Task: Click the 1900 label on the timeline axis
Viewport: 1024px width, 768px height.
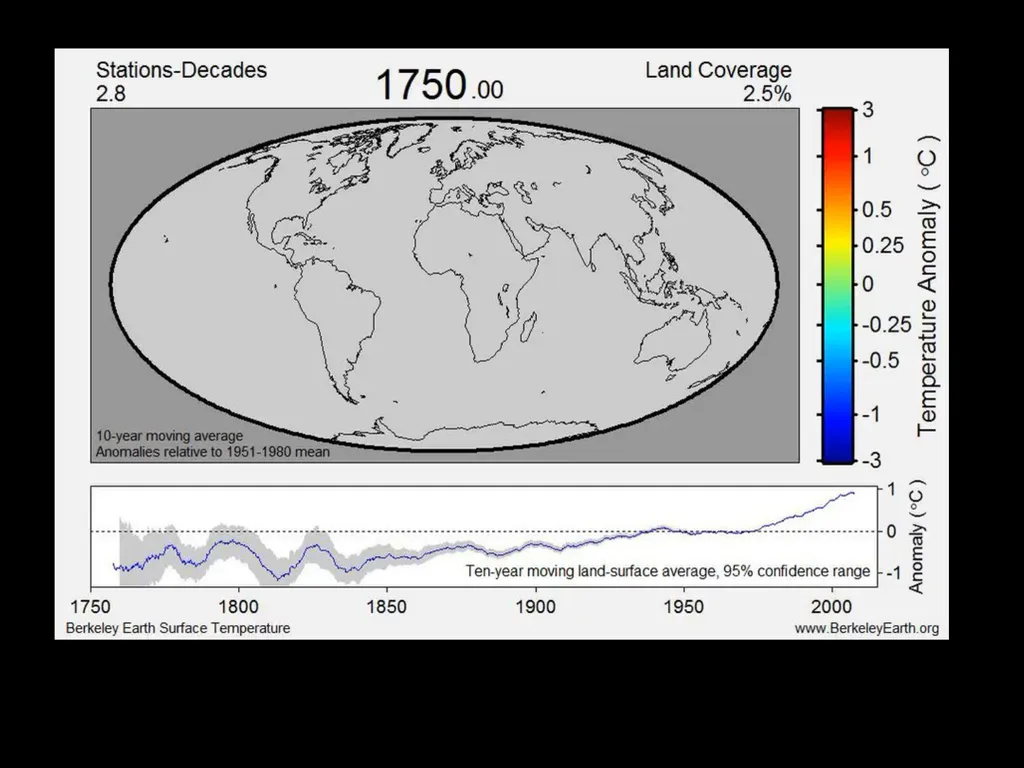Action: pos(536,607)
